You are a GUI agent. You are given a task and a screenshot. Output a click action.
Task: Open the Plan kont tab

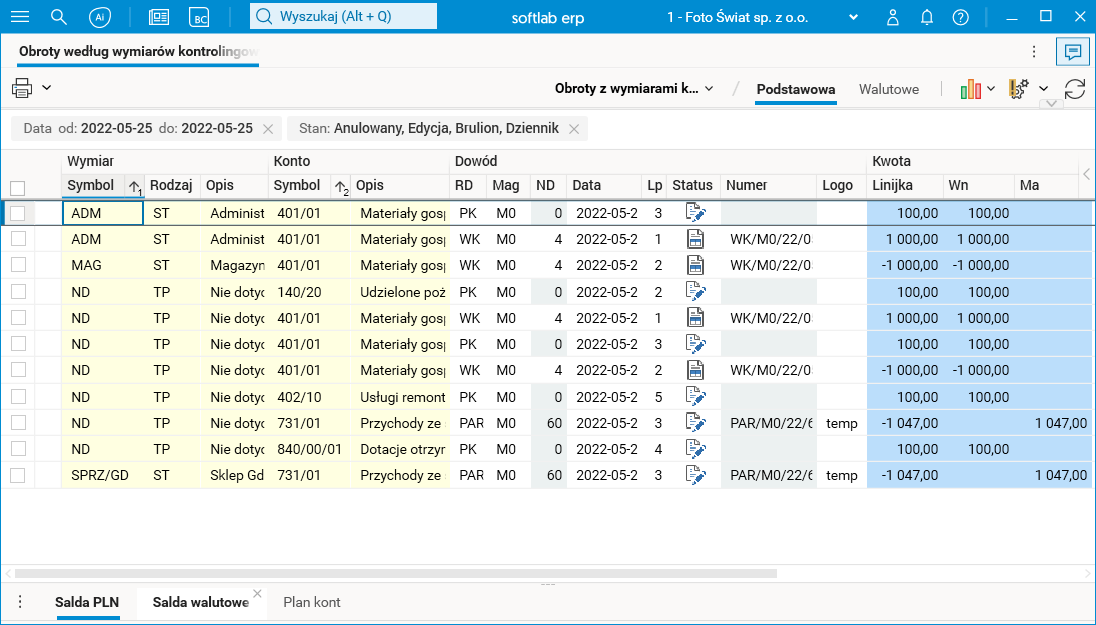pos(312,602)
